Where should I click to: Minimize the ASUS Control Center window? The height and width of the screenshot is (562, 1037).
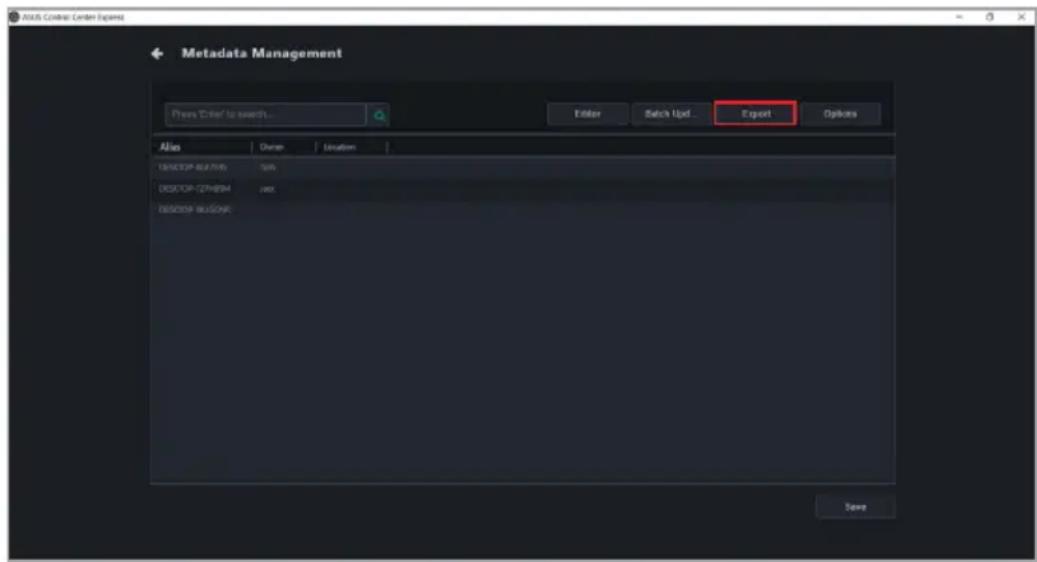click(x=959, y=17)
